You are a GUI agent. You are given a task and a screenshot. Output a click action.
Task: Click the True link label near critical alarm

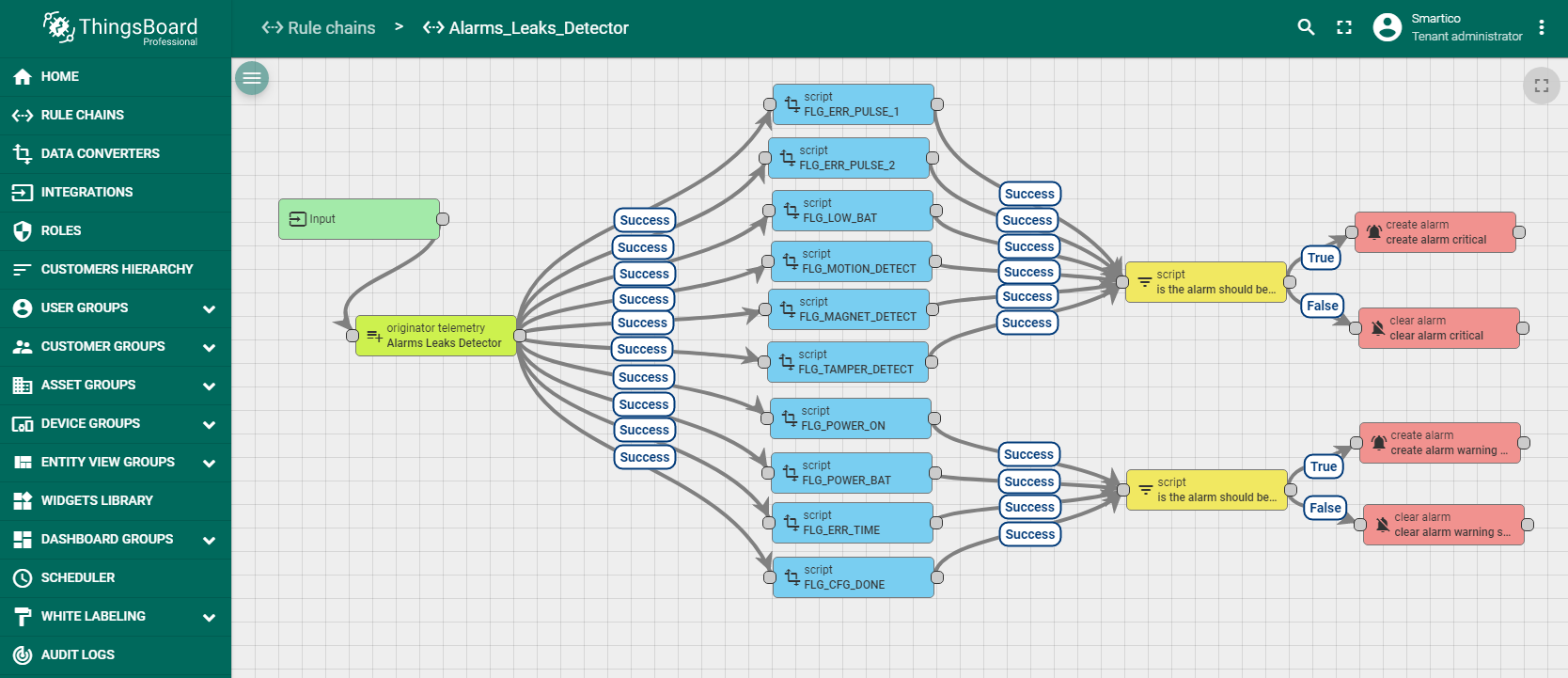pyautogui.click(x=1320, y=258)
